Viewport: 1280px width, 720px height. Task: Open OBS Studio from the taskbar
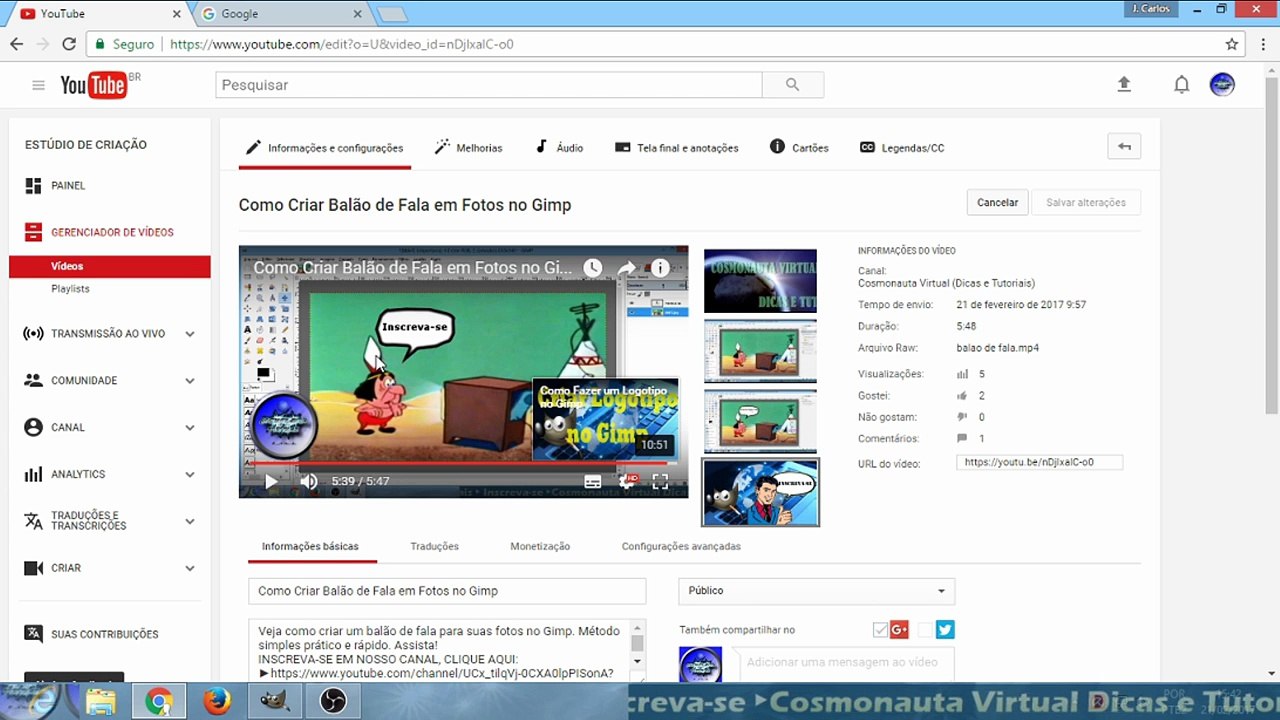pyautogui.click(x=332, y=702)
